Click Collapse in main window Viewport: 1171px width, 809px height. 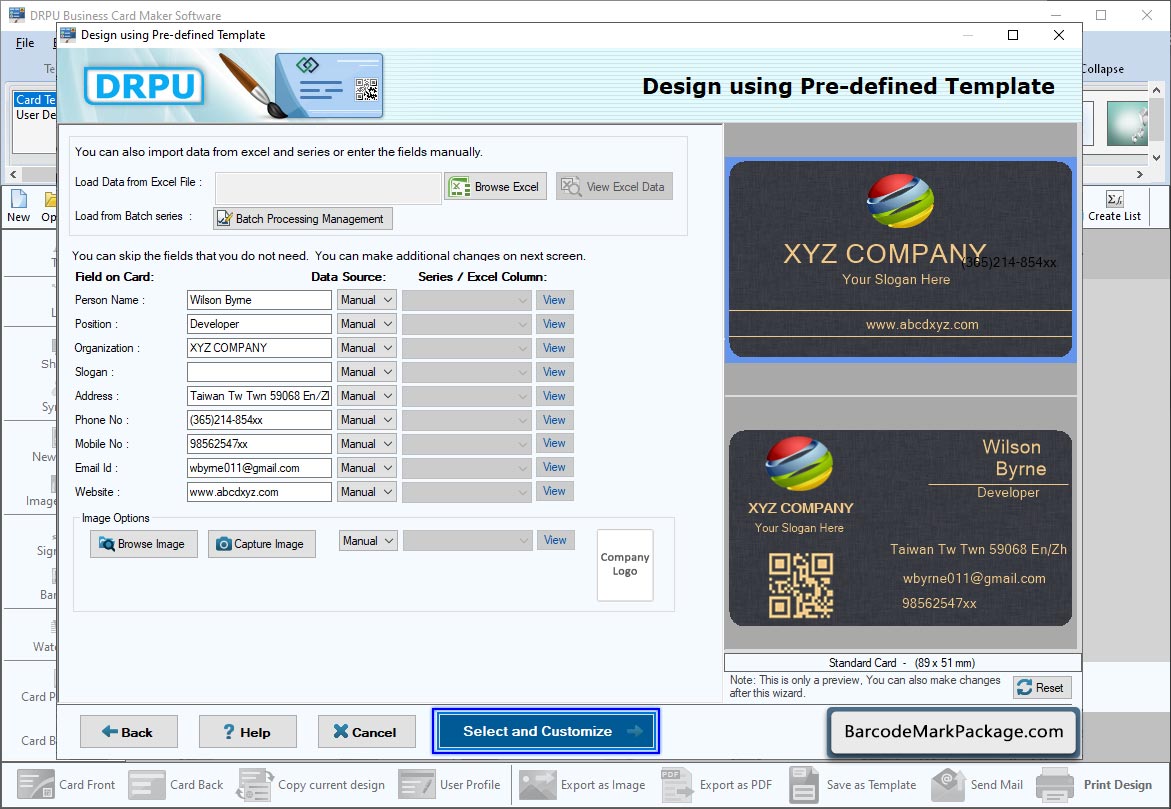click(x=1103, y=69)
